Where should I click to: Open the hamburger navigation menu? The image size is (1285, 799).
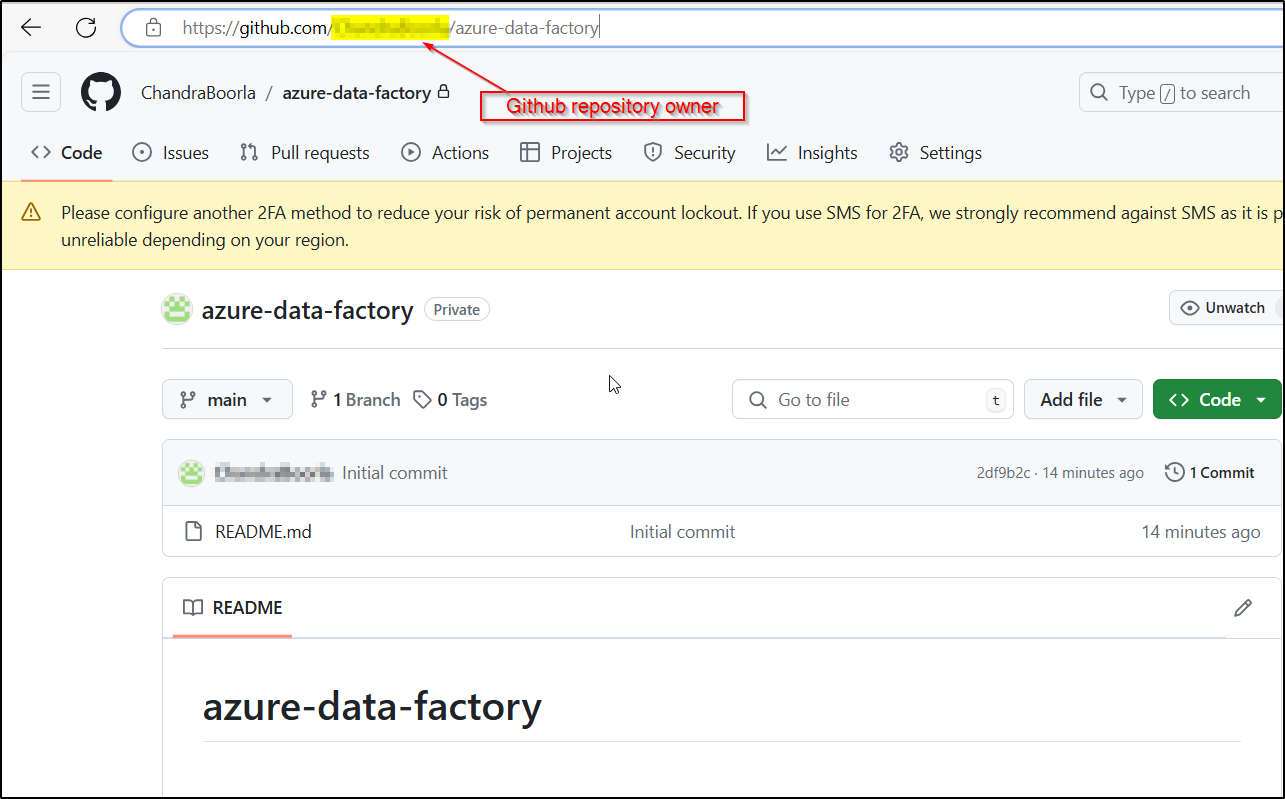41,92
